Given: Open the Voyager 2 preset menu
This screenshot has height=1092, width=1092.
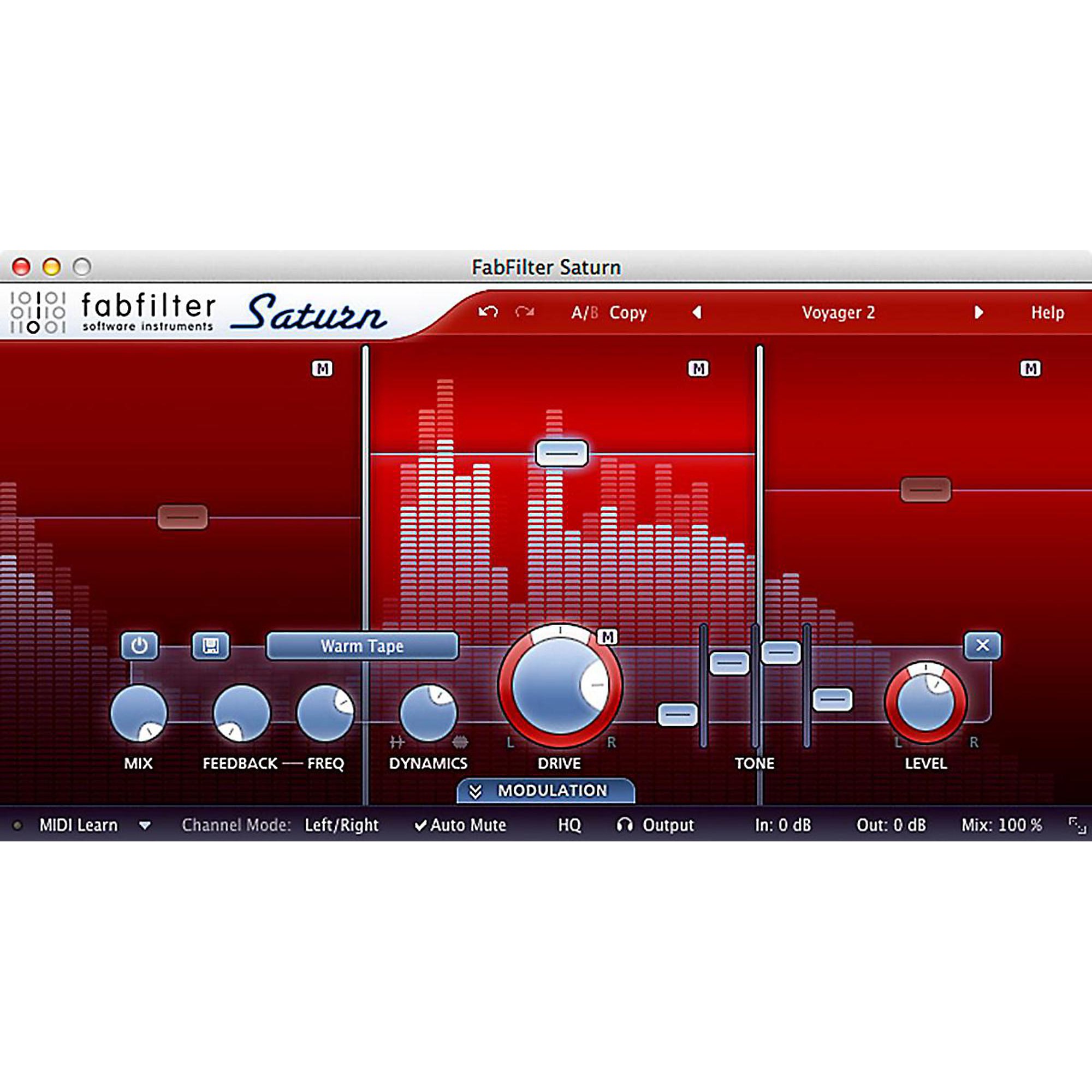Looking at the screenshot, I should click(838, 312).
